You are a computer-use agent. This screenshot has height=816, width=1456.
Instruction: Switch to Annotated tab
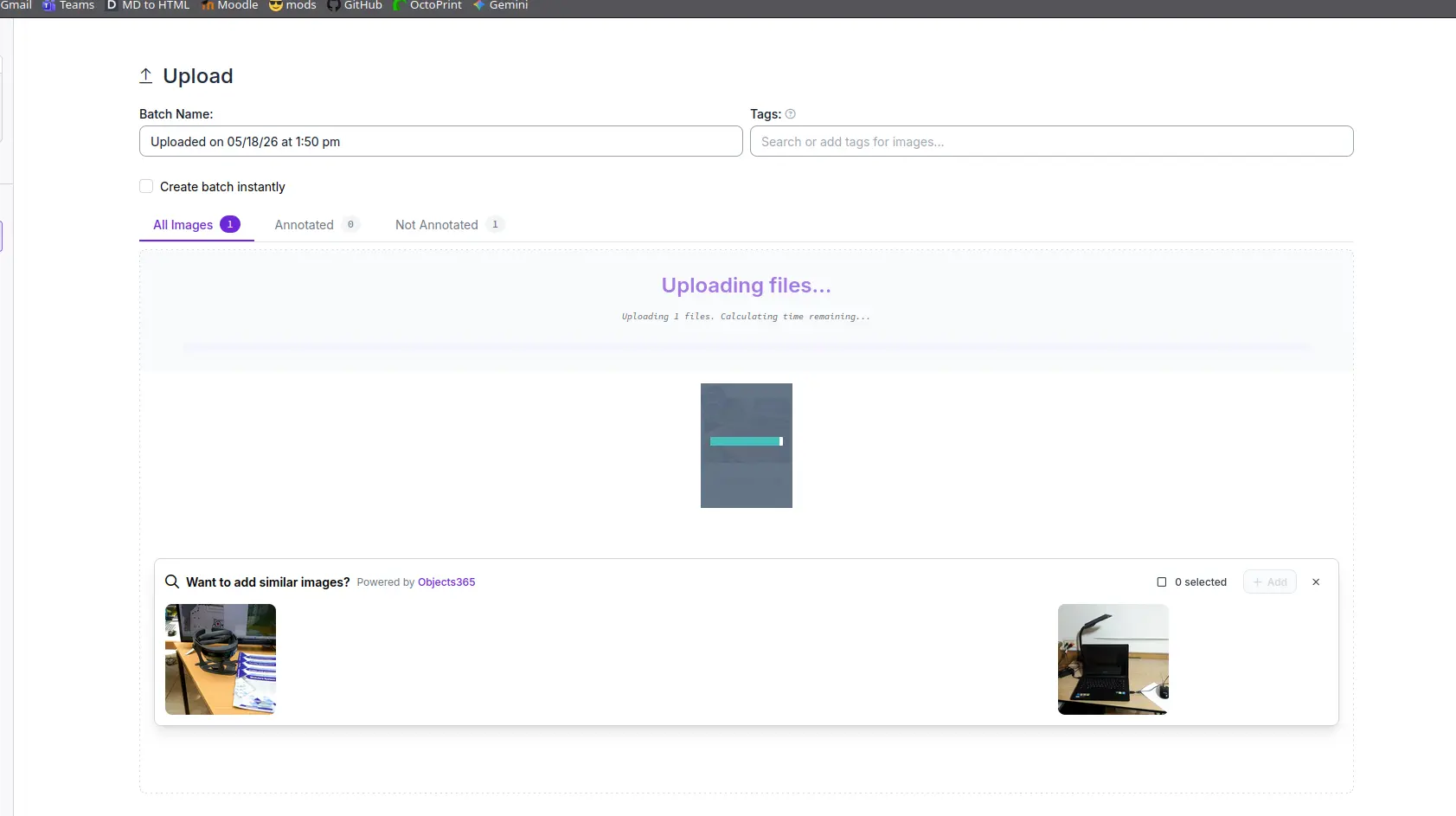pos(317,225)
